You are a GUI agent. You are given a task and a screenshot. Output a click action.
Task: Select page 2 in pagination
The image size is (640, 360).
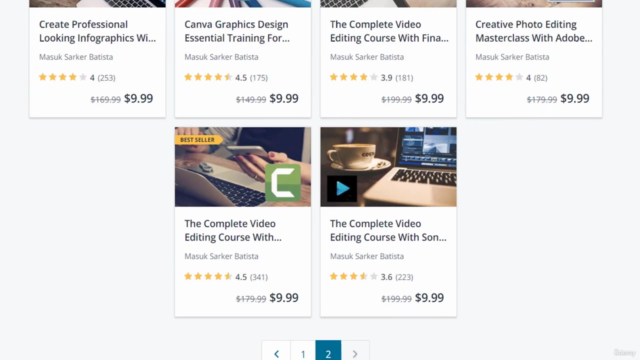(328, 352)
